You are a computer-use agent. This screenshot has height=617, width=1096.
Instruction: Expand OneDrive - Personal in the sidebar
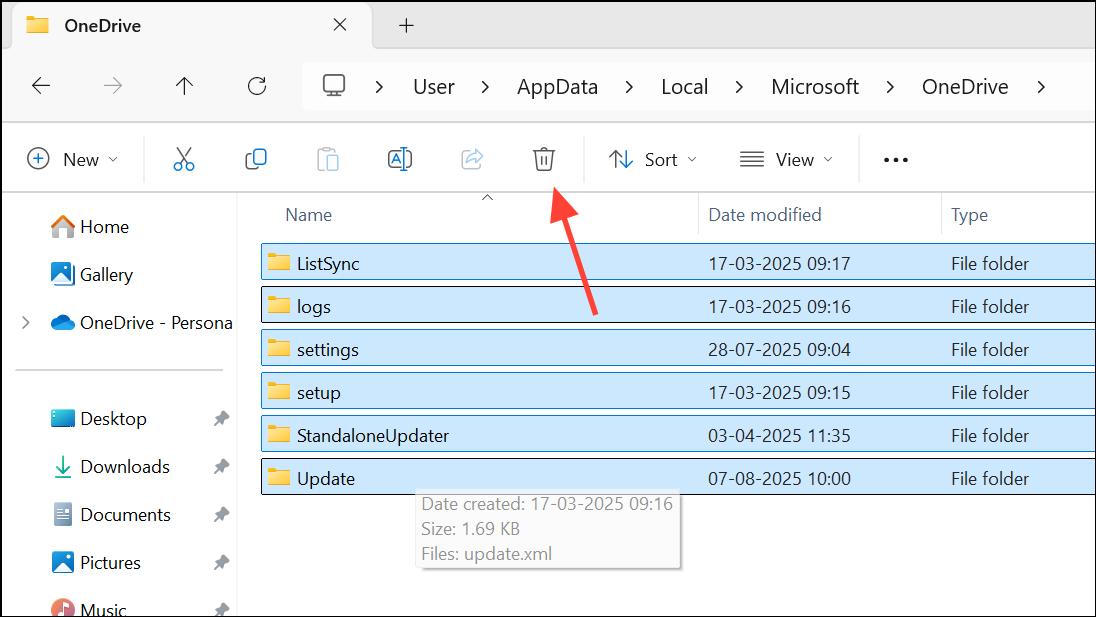pos(25,322)
